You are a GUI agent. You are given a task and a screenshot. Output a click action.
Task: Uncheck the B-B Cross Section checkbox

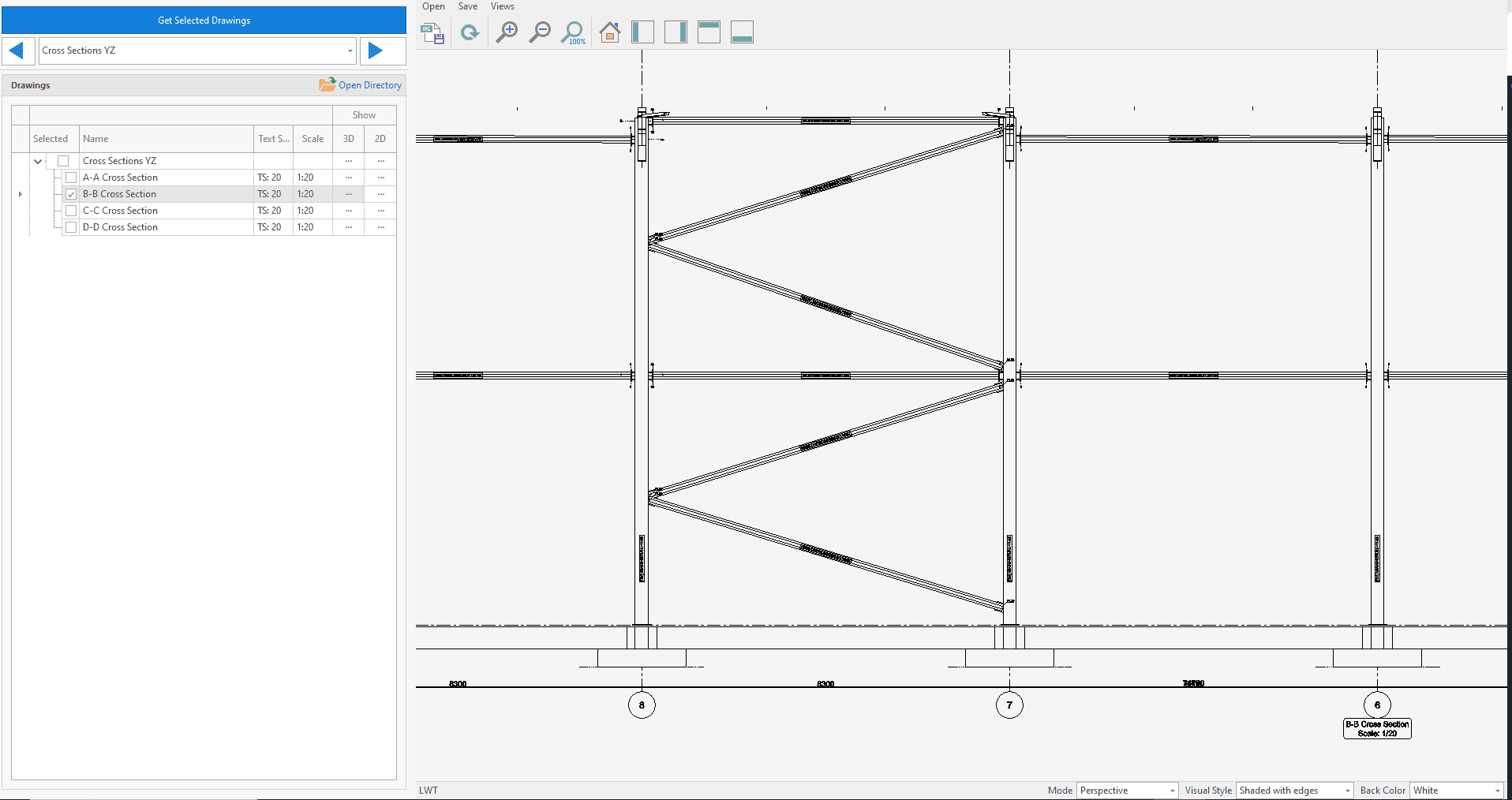coord(71,194)
